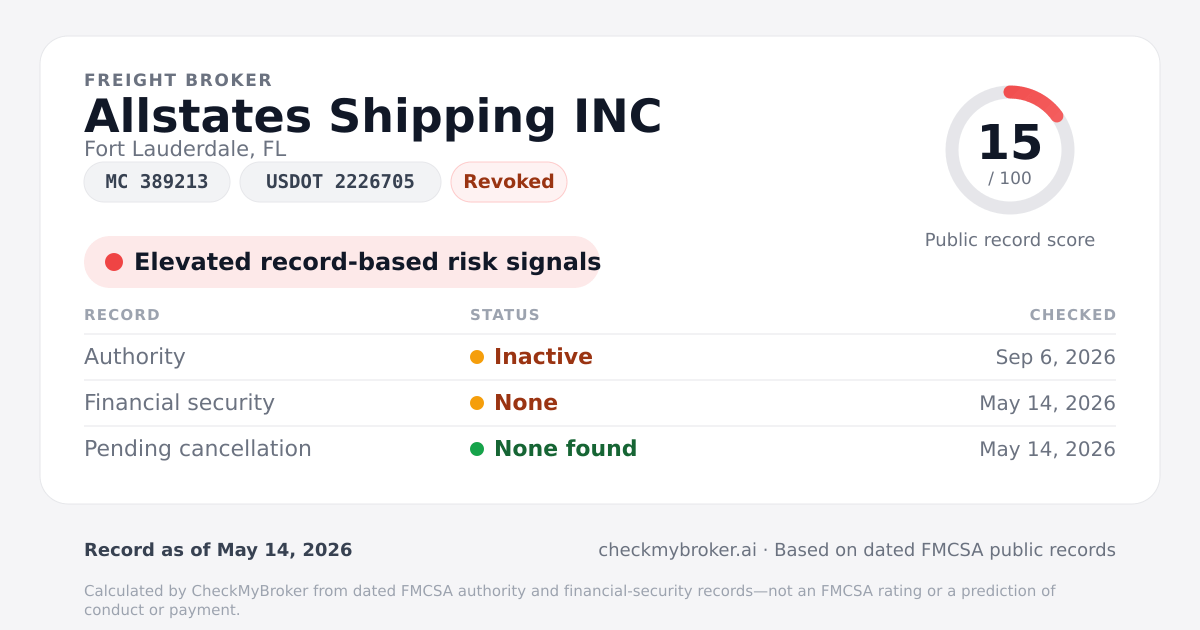Select the USDOT 2226705 badge
Image resolution: width=1200 pixels, height=630 pixels.
(340, 182)
